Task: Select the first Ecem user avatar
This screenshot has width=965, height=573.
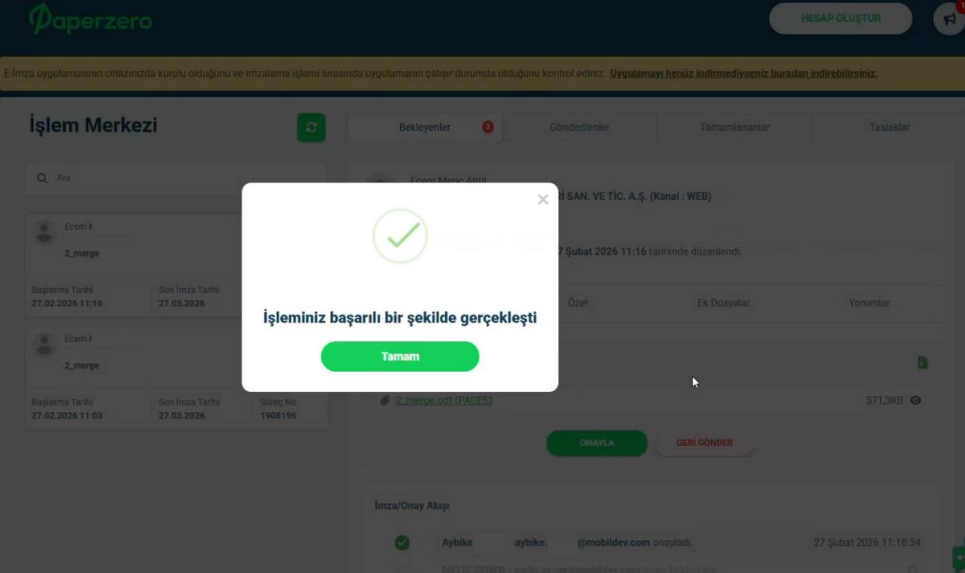Action: pyautogui.click(x=44, y=233)
